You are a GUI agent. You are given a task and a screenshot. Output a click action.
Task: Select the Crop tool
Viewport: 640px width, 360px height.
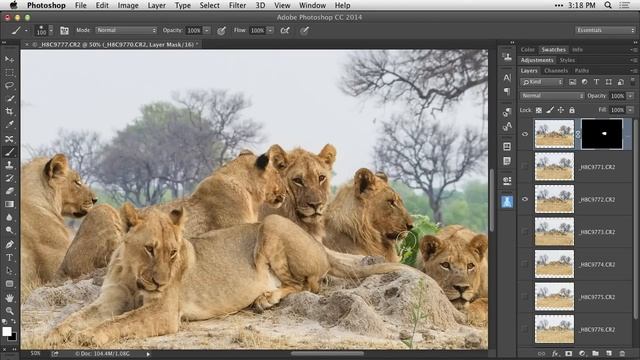pyautogui.click(x=9, y=111)
